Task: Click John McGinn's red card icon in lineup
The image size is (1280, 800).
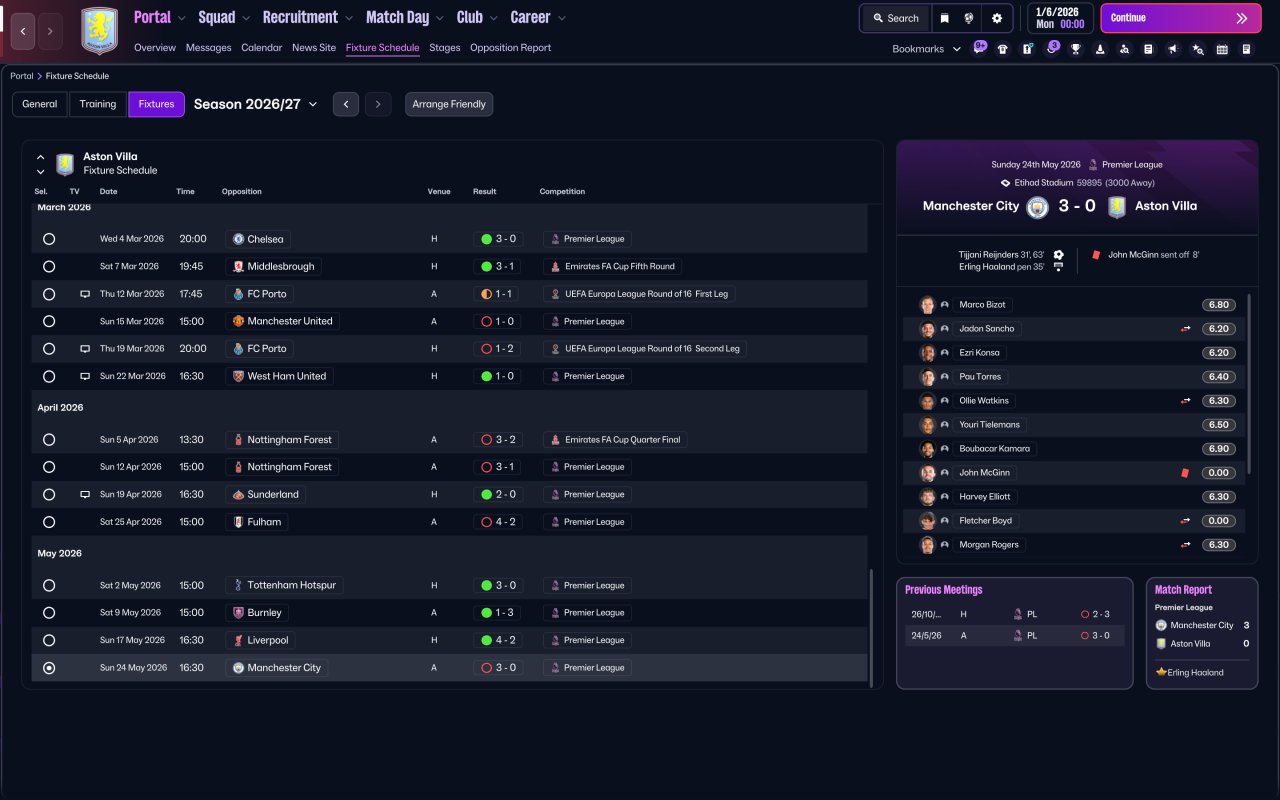Action: click(1185, 473)
